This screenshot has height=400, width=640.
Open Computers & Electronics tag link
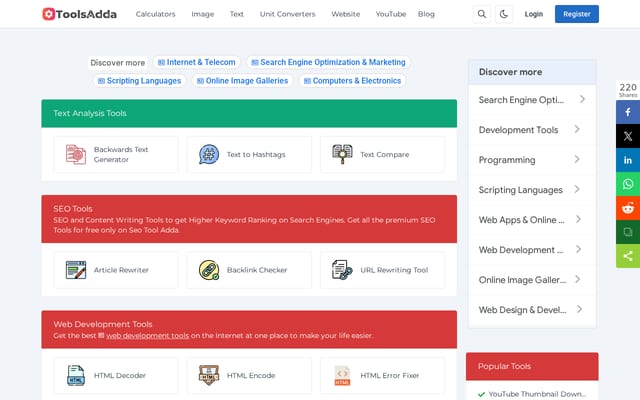pos(353,80)
